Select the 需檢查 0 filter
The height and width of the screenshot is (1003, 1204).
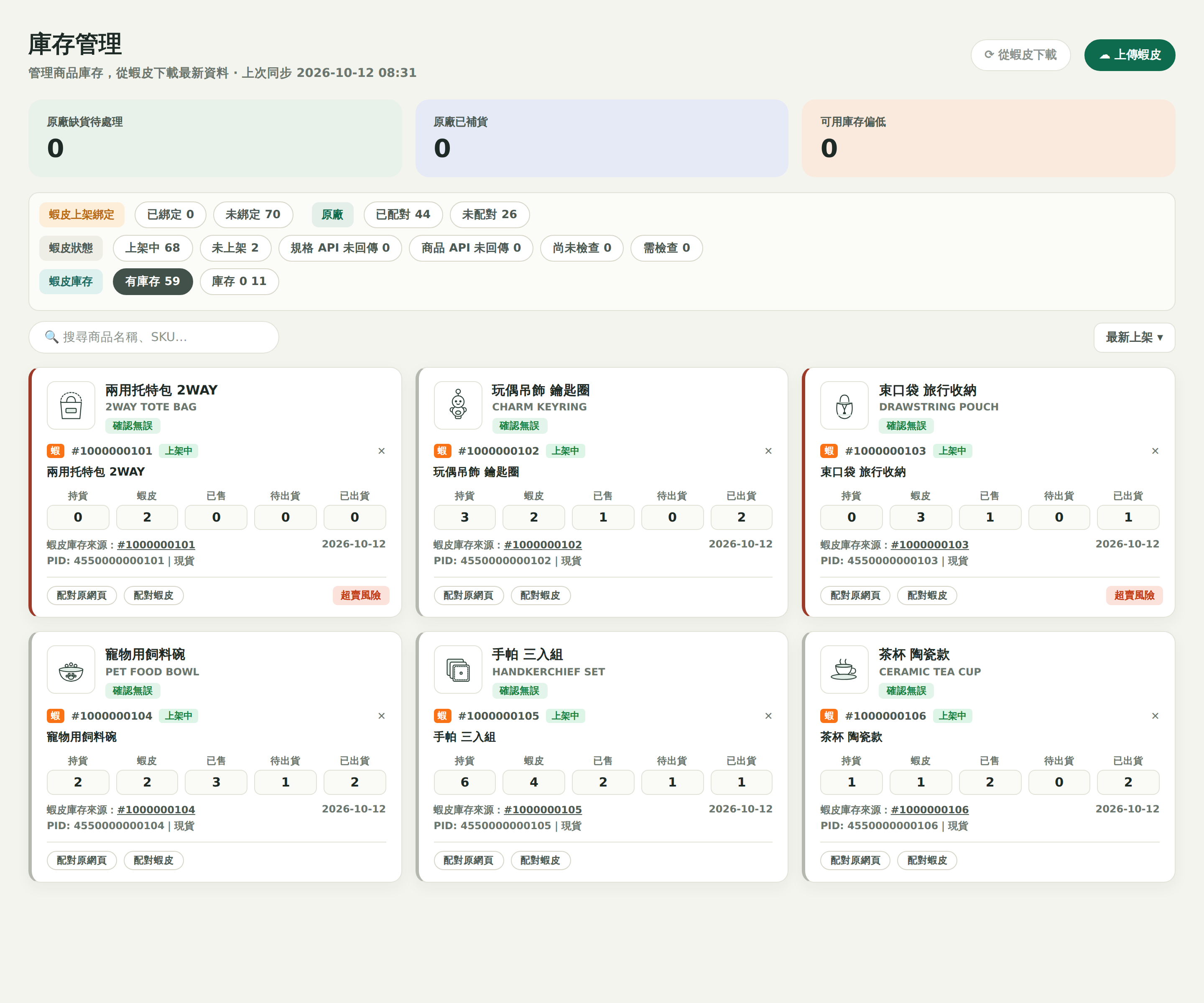(666, 248)
